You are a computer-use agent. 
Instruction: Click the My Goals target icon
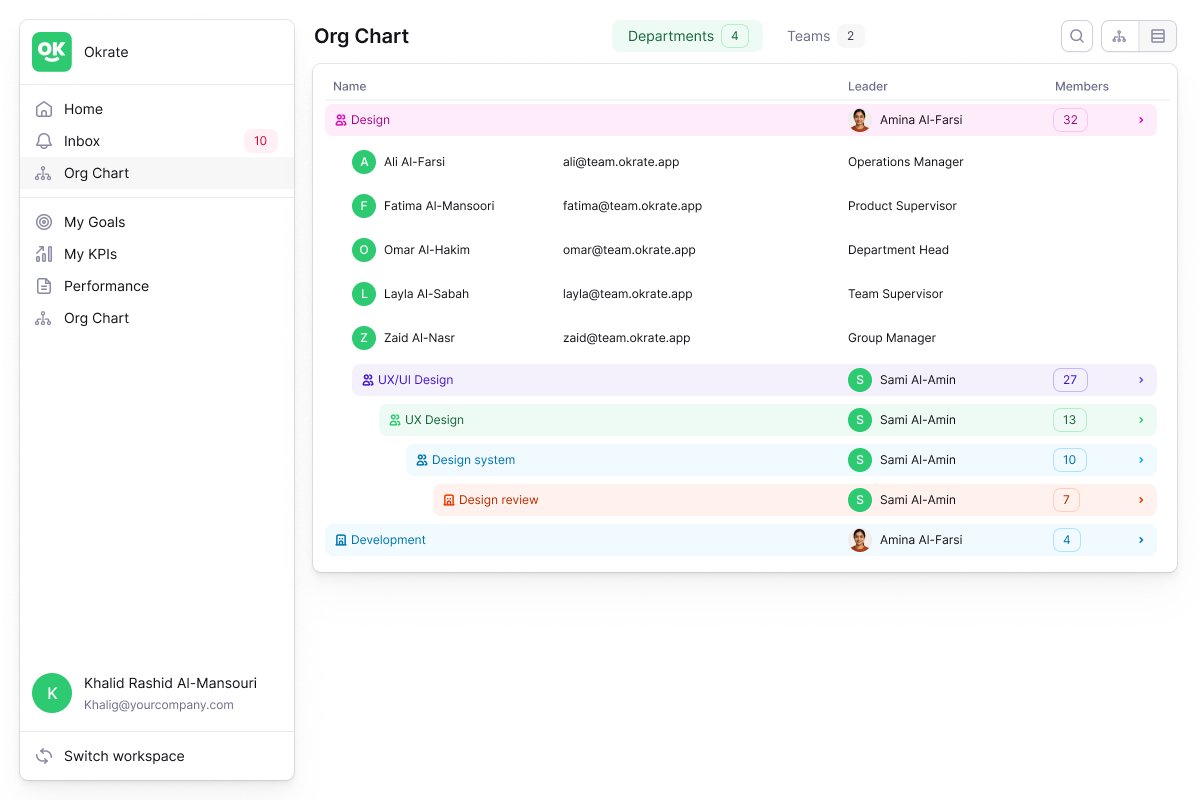[x=44, y=222]
